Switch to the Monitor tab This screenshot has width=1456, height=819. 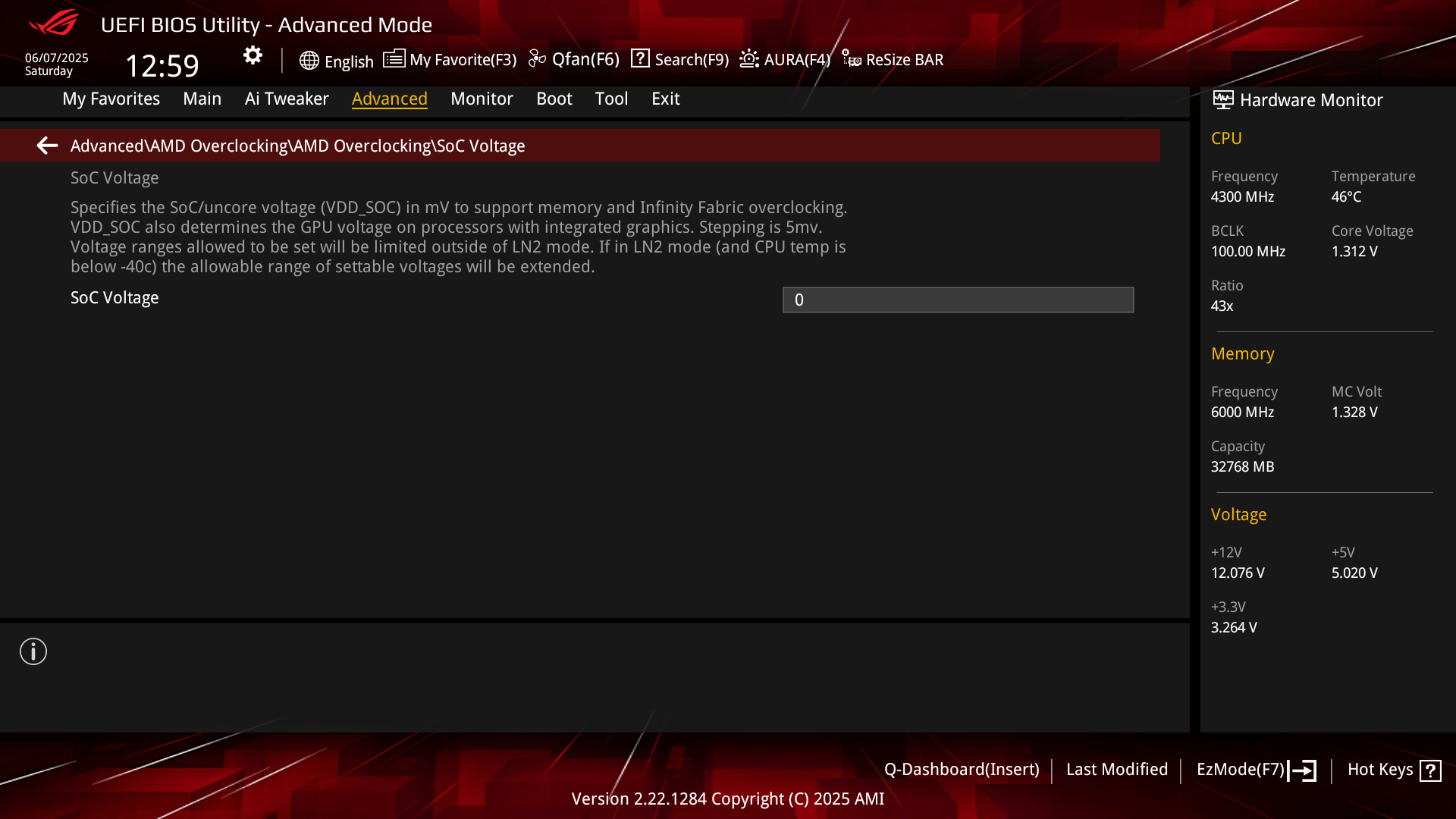[482, 99]
